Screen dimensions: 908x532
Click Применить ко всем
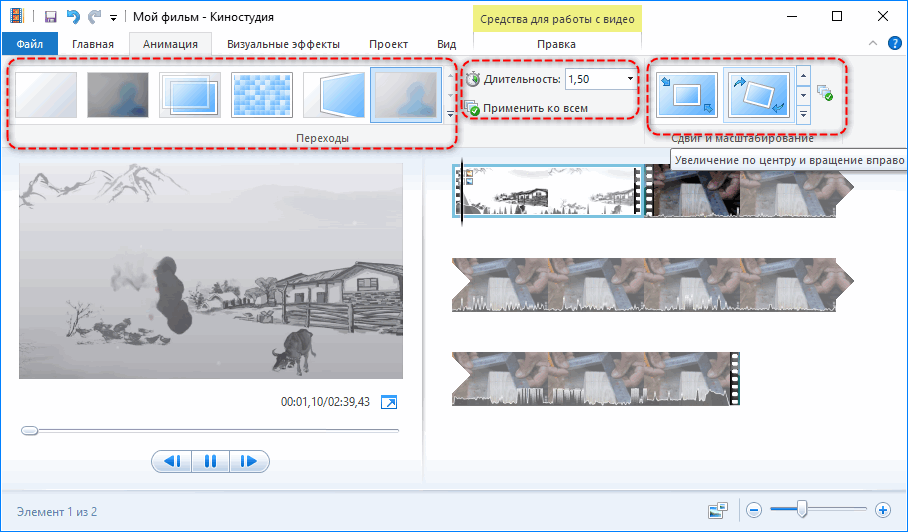pos(538,108)
